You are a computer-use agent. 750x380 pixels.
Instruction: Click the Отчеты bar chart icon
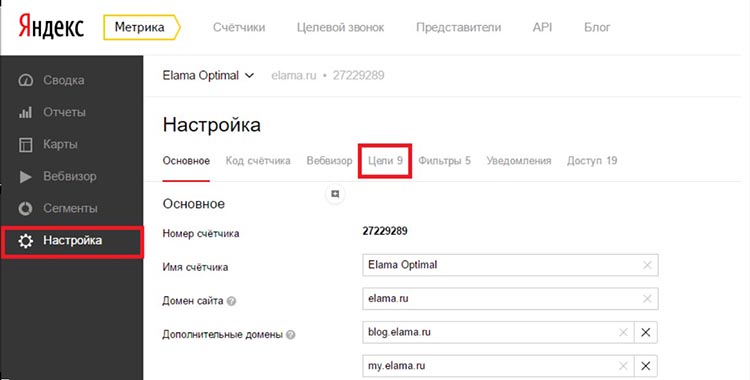(25, 112)
